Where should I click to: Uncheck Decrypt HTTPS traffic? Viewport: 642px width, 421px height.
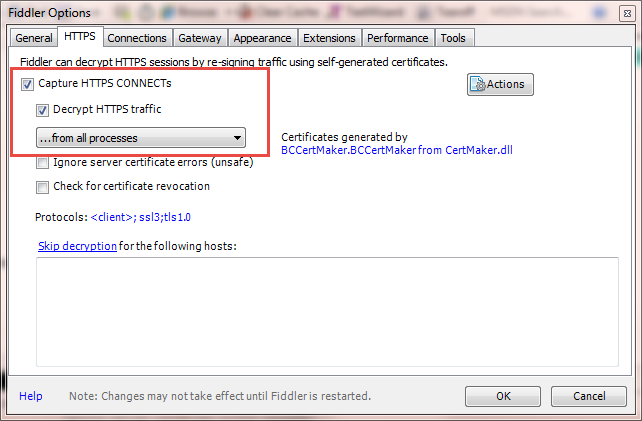(42, 110)
